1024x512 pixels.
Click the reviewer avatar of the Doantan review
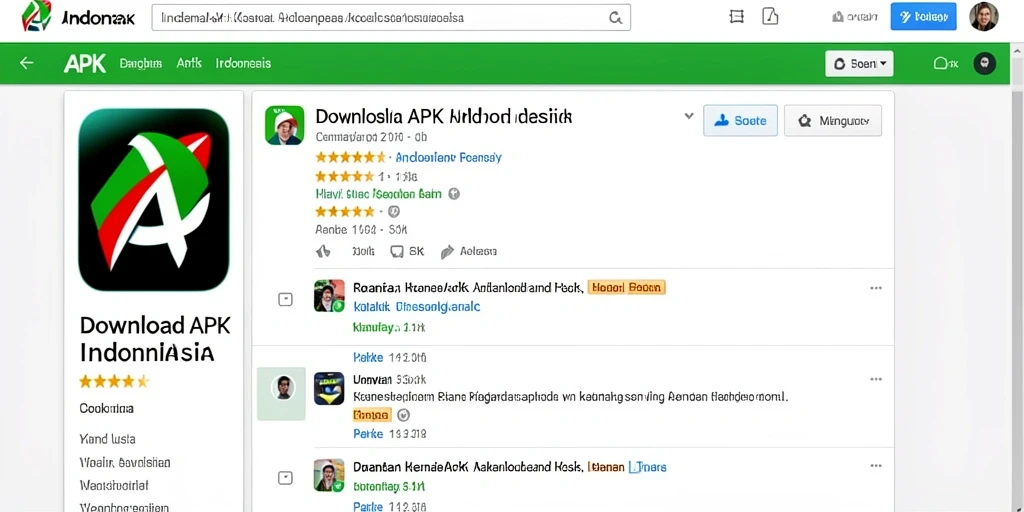pos(329,475)
